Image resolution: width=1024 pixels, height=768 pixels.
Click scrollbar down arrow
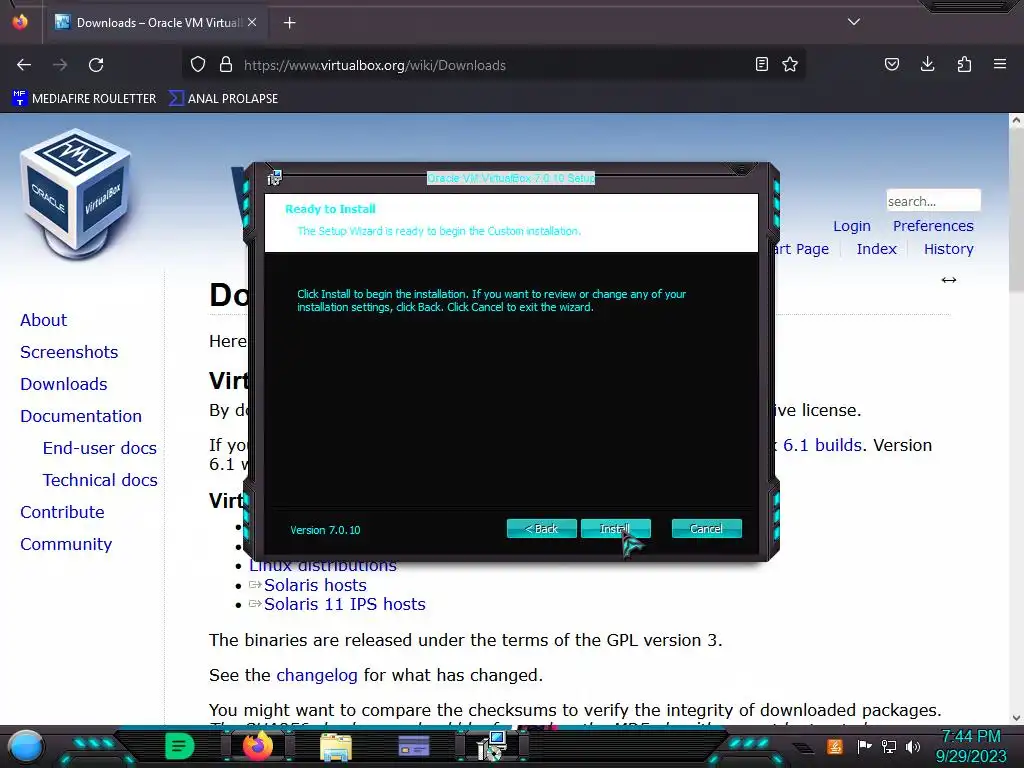point(1016,717)
